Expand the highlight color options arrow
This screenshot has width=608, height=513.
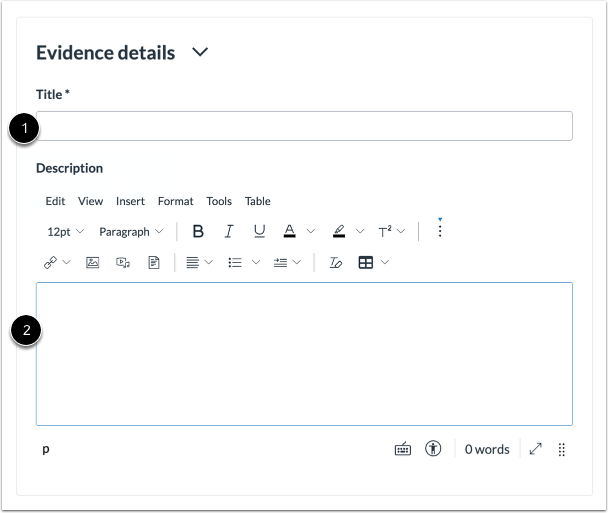tap(360, 231)
